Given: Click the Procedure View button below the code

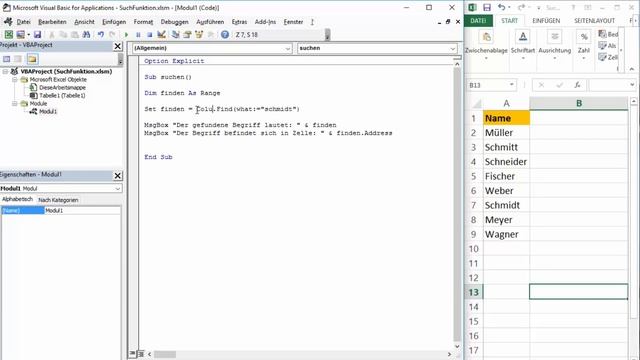Looking at the screenshot, I should tap(133, 354).
